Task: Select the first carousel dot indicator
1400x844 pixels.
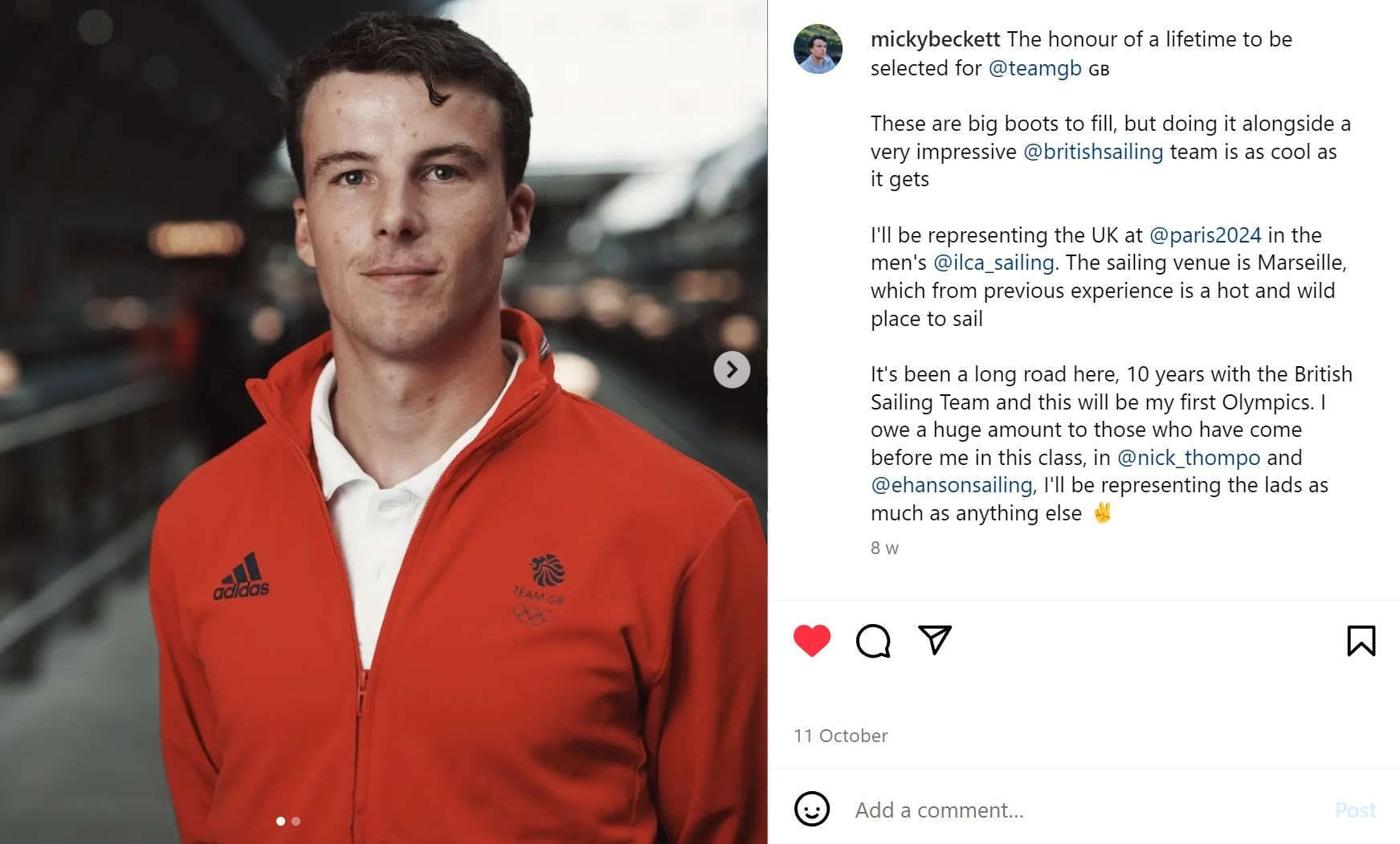Action: pos(280,821)
